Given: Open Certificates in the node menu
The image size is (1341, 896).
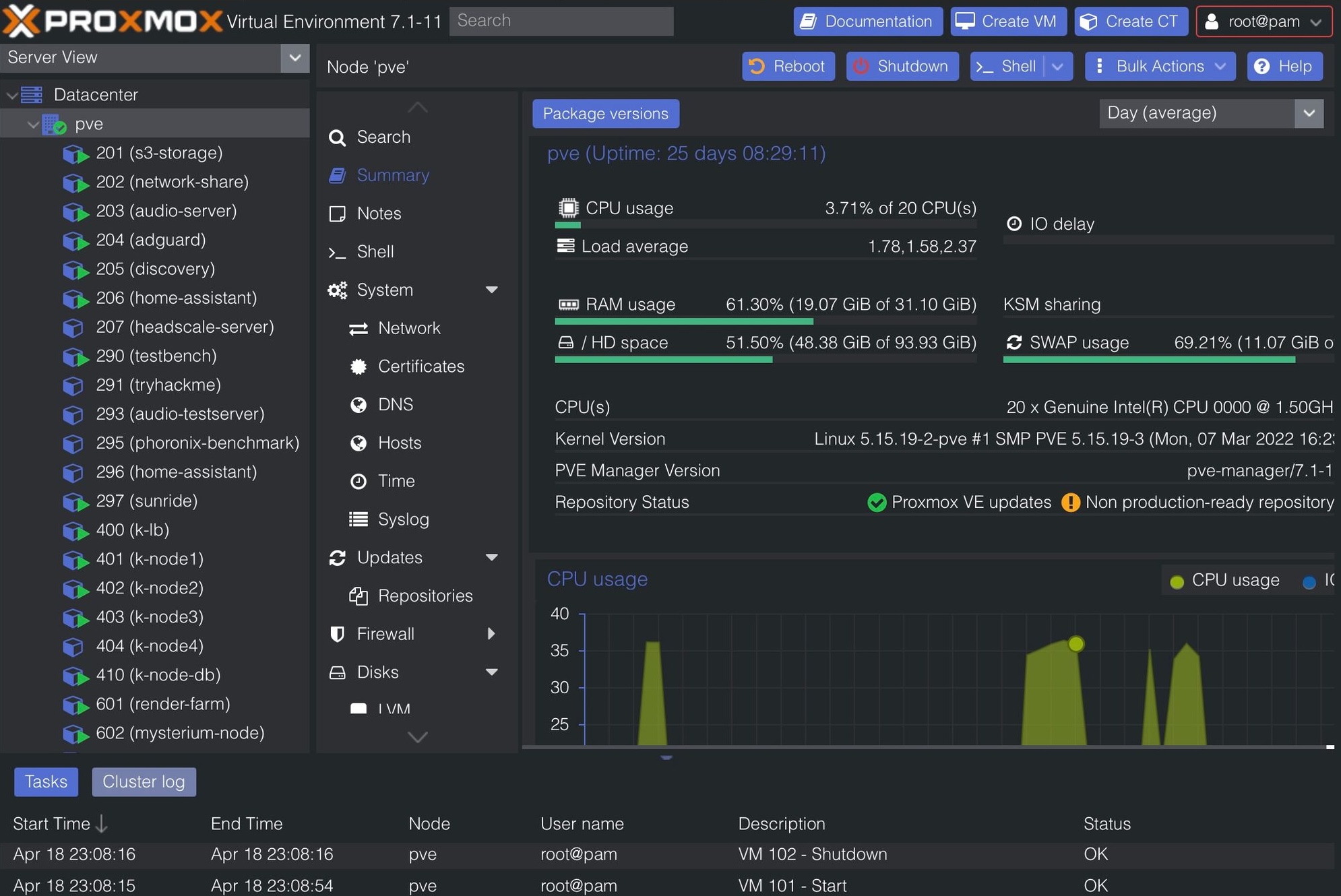Looking at the screenshot, I should click(x=420, y=366).
